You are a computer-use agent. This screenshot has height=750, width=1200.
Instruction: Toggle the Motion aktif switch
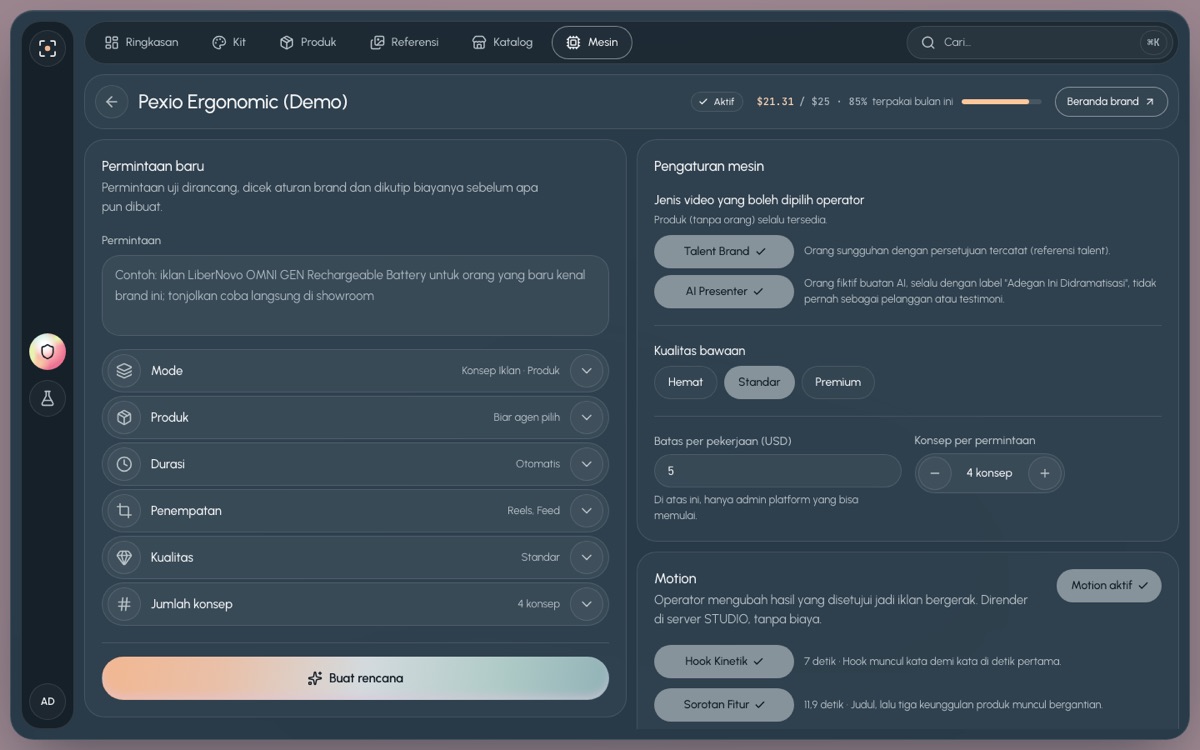point(1109,586)
